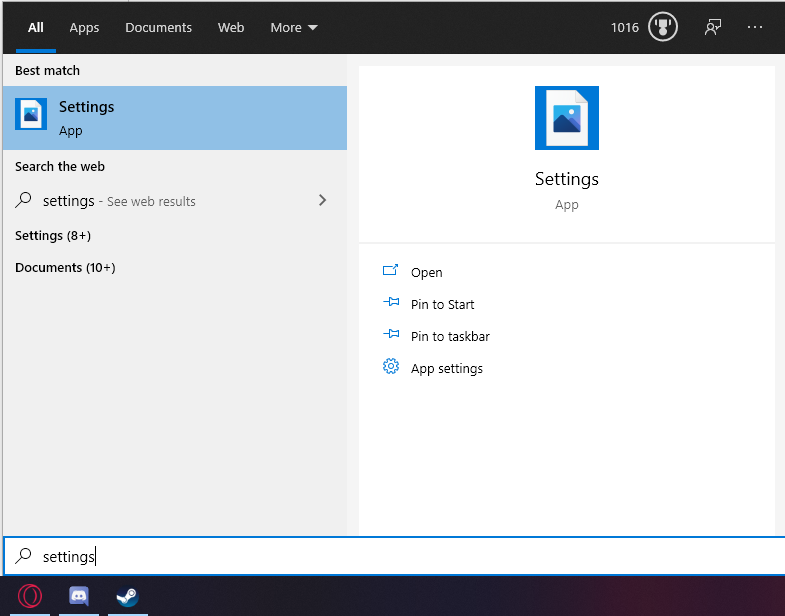Click the feedback person icon
The width and height of the screenshot is (785, 616).
pos(713,27)
